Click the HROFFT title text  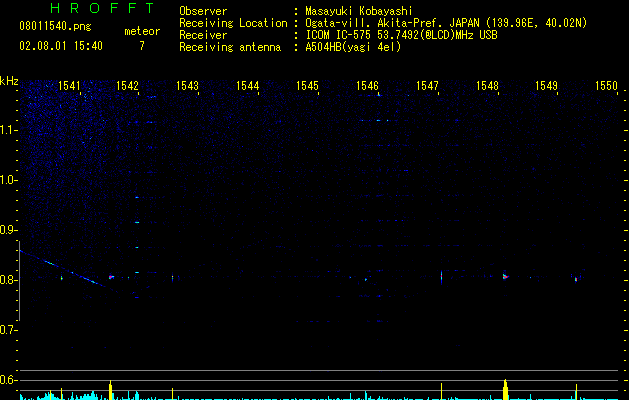102,8
